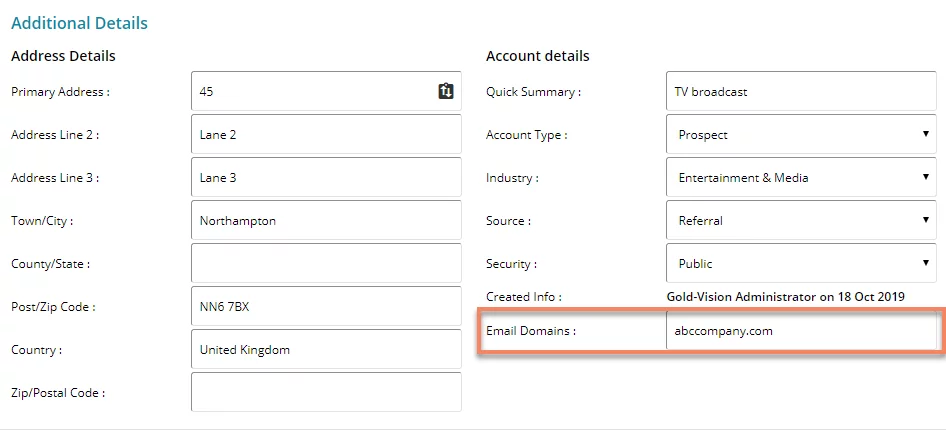The image size is (946, 430).
Task: Click the Town/City field with Northampton
Action: [326, 221]
